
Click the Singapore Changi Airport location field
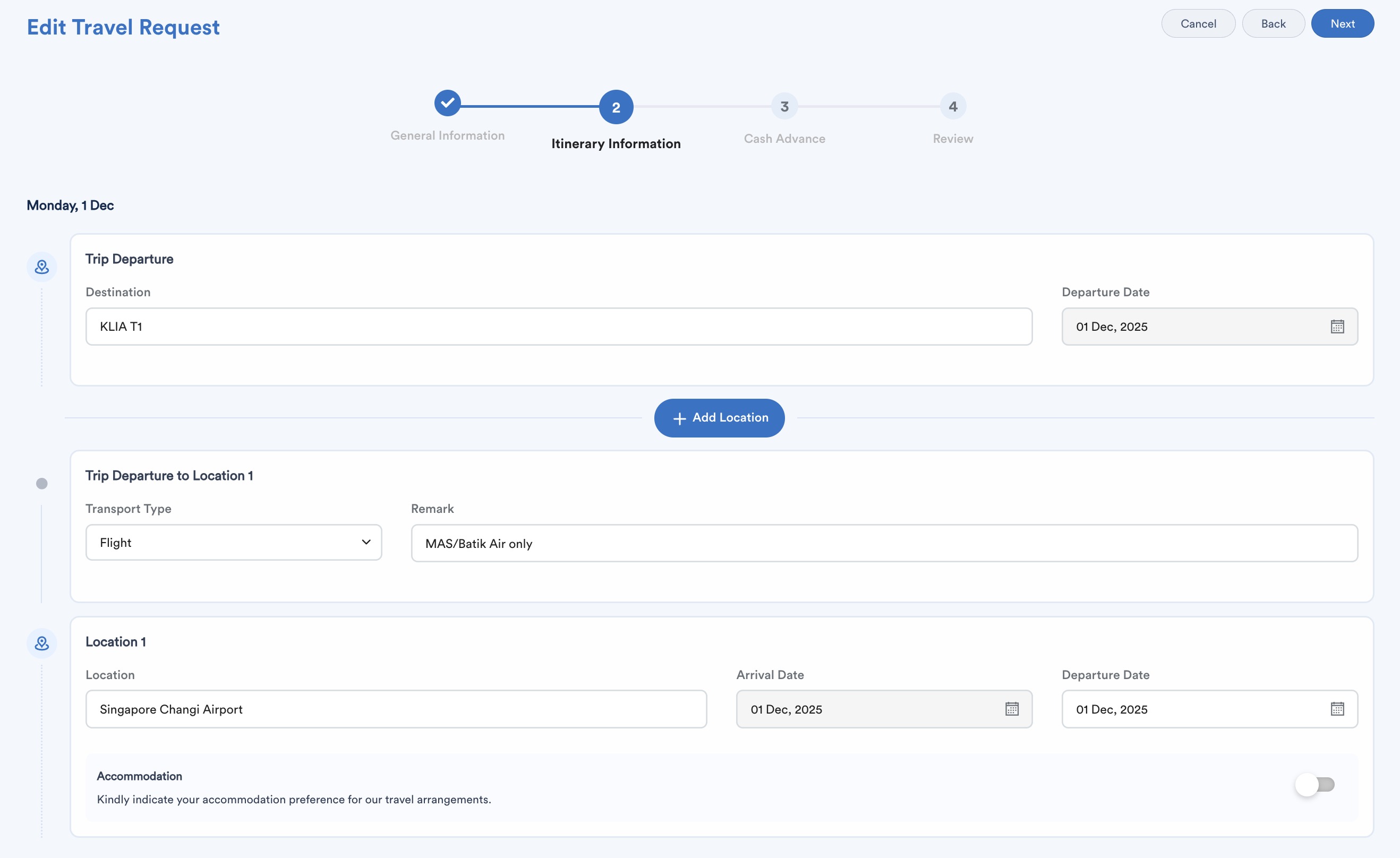tap(396, 709)
